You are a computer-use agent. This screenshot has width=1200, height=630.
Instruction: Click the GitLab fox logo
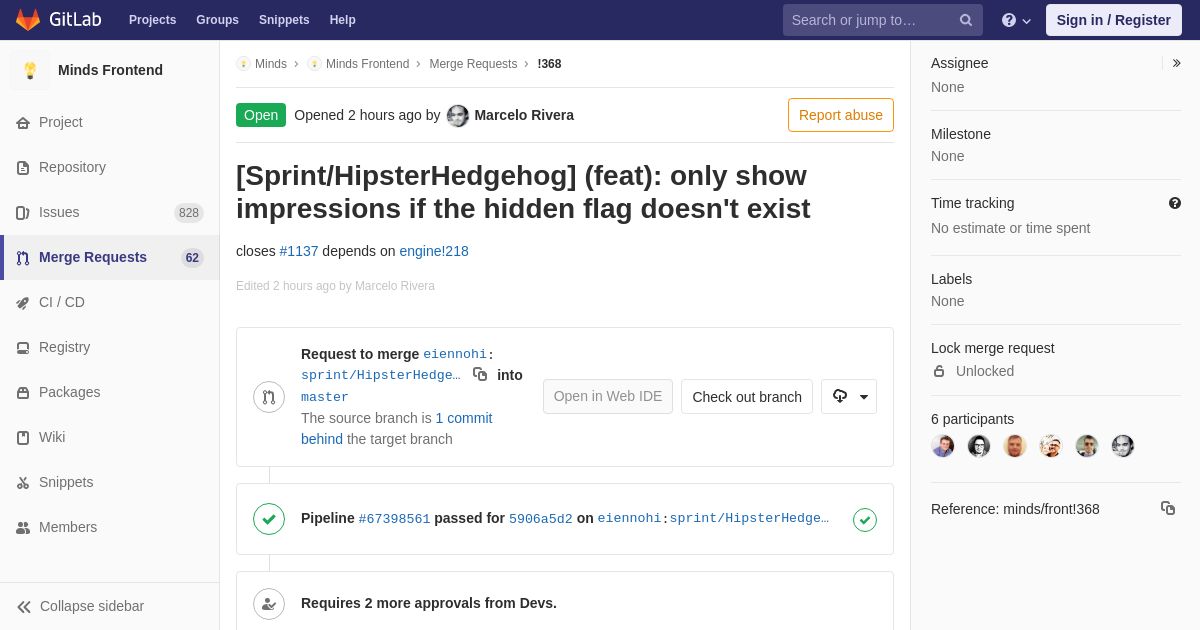point(28,20)
